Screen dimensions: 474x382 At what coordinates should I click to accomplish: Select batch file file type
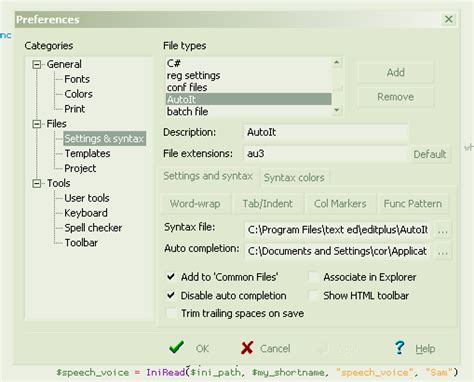(248, 111)
